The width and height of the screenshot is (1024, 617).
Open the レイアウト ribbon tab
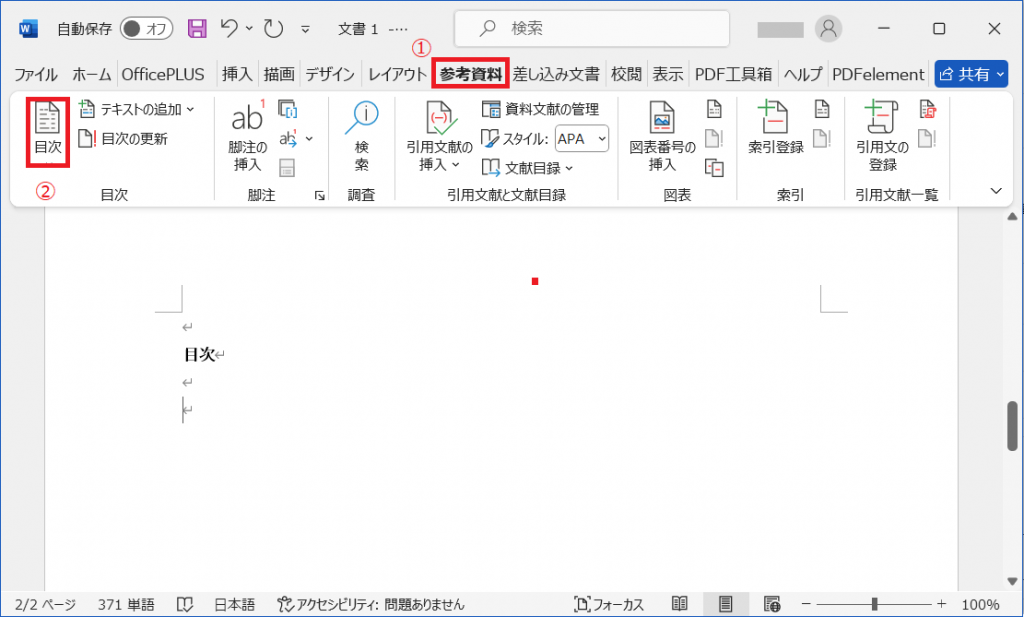pos(397,74)
